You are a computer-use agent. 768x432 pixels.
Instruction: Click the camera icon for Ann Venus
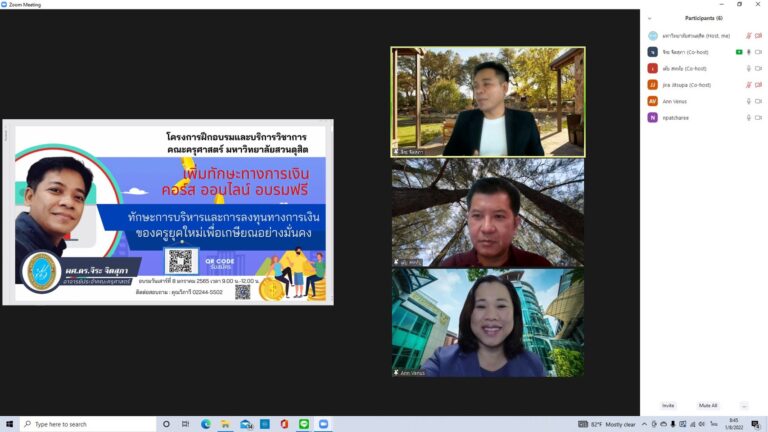point(758,101)
